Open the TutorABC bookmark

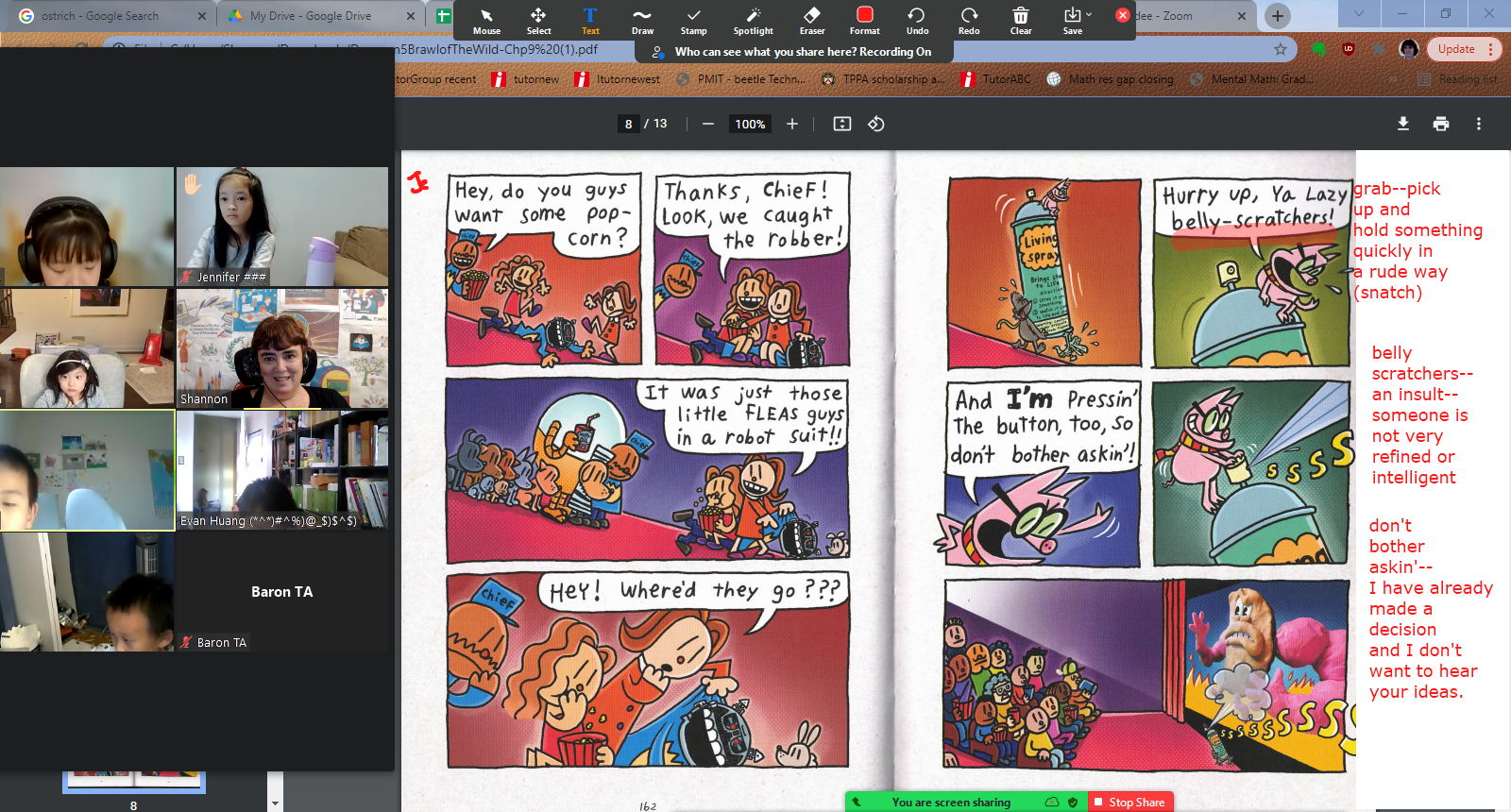pos(996,79)
